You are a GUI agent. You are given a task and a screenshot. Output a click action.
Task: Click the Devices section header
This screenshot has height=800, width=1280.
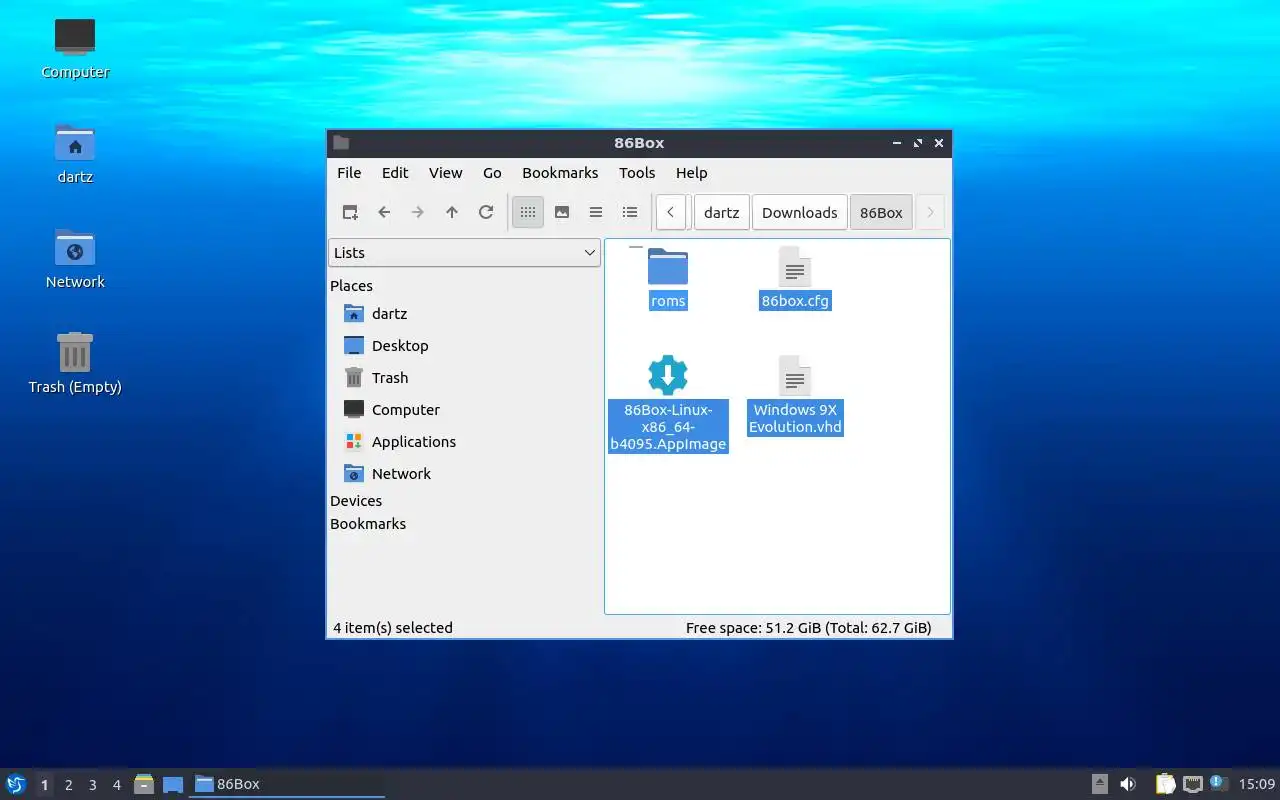click(x=356, y=501)
